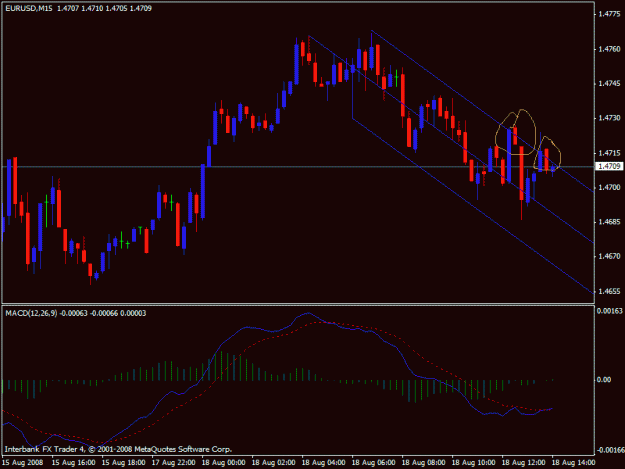Viewport: 625px width, 469px height.
Task: Click the -0.00166 MACD scale value
Action: [x=610, y=450]
